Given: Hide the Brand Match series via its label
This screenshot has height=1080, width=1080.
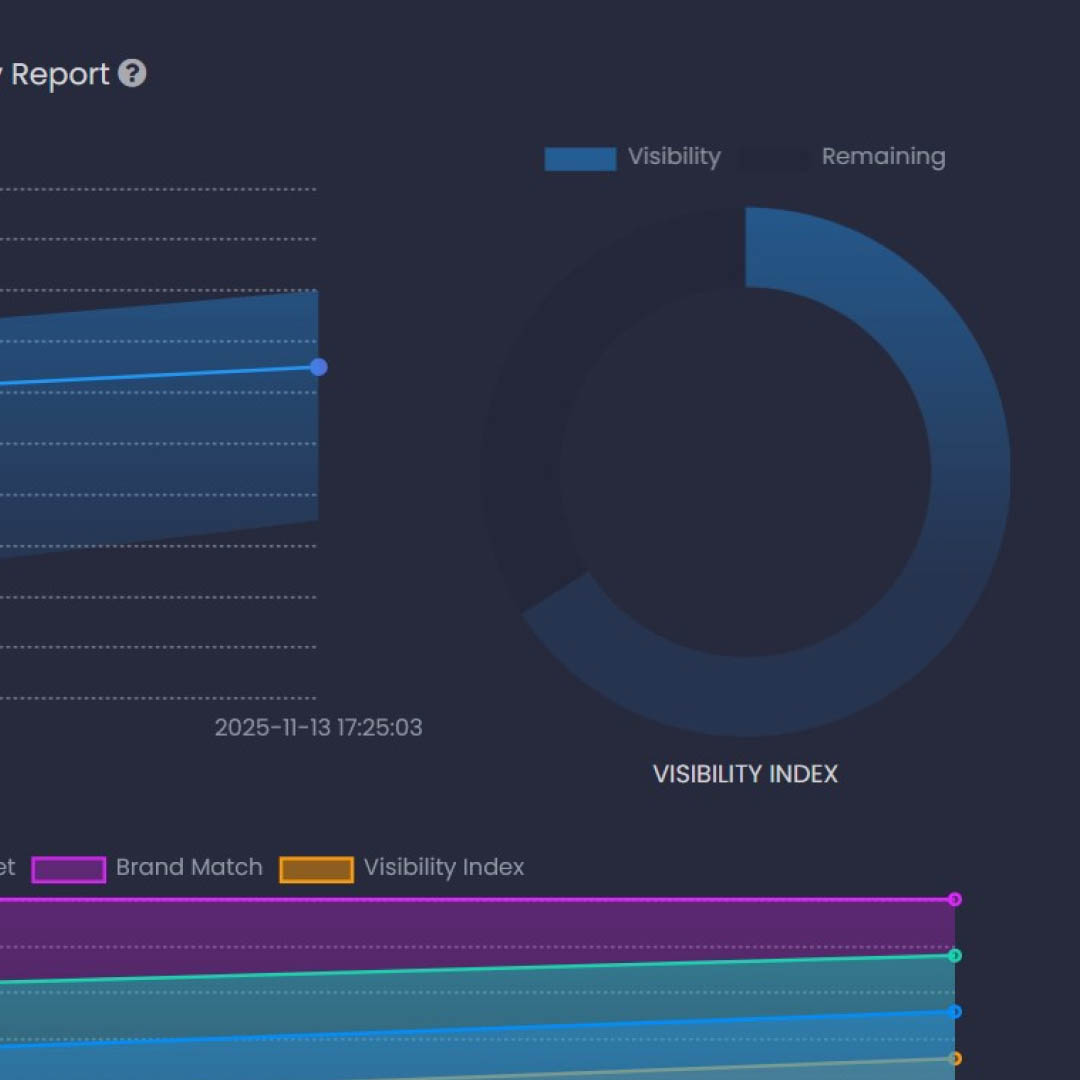Looking at the screenshot, I should coord(189,867).
